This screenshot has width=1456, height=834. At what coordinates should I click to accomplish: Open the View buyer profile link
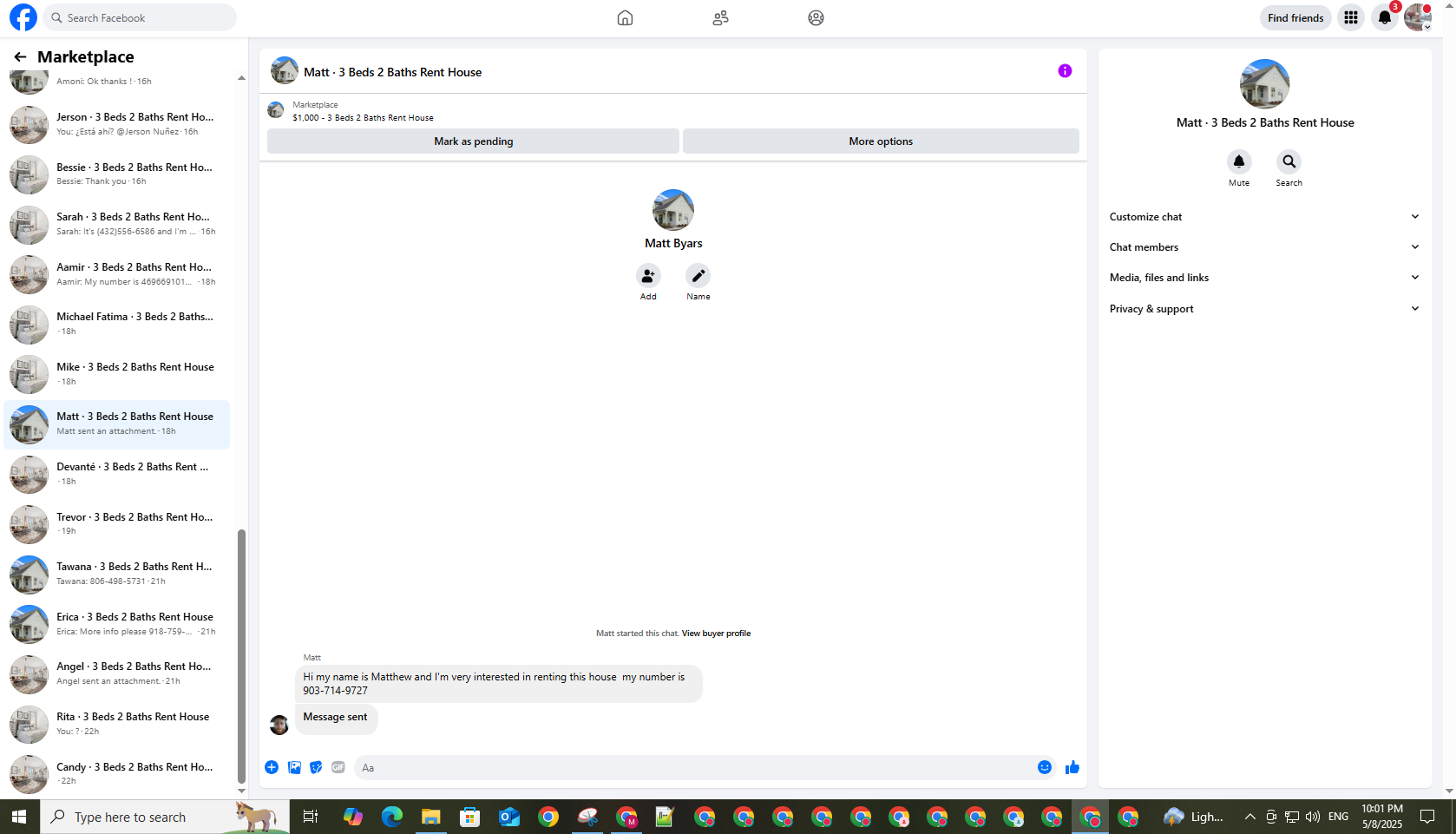(716, 634)
